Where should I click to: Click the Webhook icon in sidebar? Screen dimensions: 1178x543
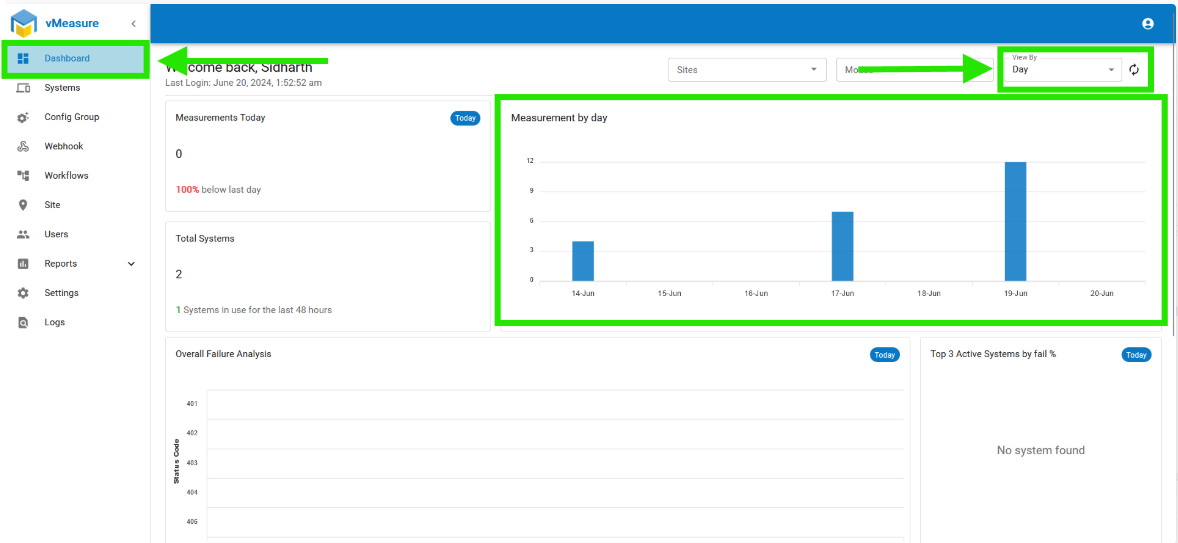tap(23, 146)
